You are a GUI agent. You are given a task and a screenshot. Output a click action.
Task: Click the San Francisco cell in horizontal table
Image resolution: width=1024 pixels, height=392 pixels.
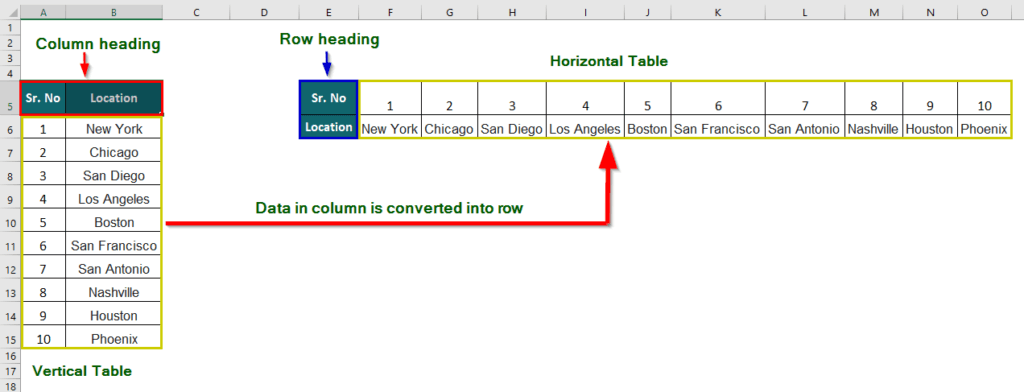(718, 129)
